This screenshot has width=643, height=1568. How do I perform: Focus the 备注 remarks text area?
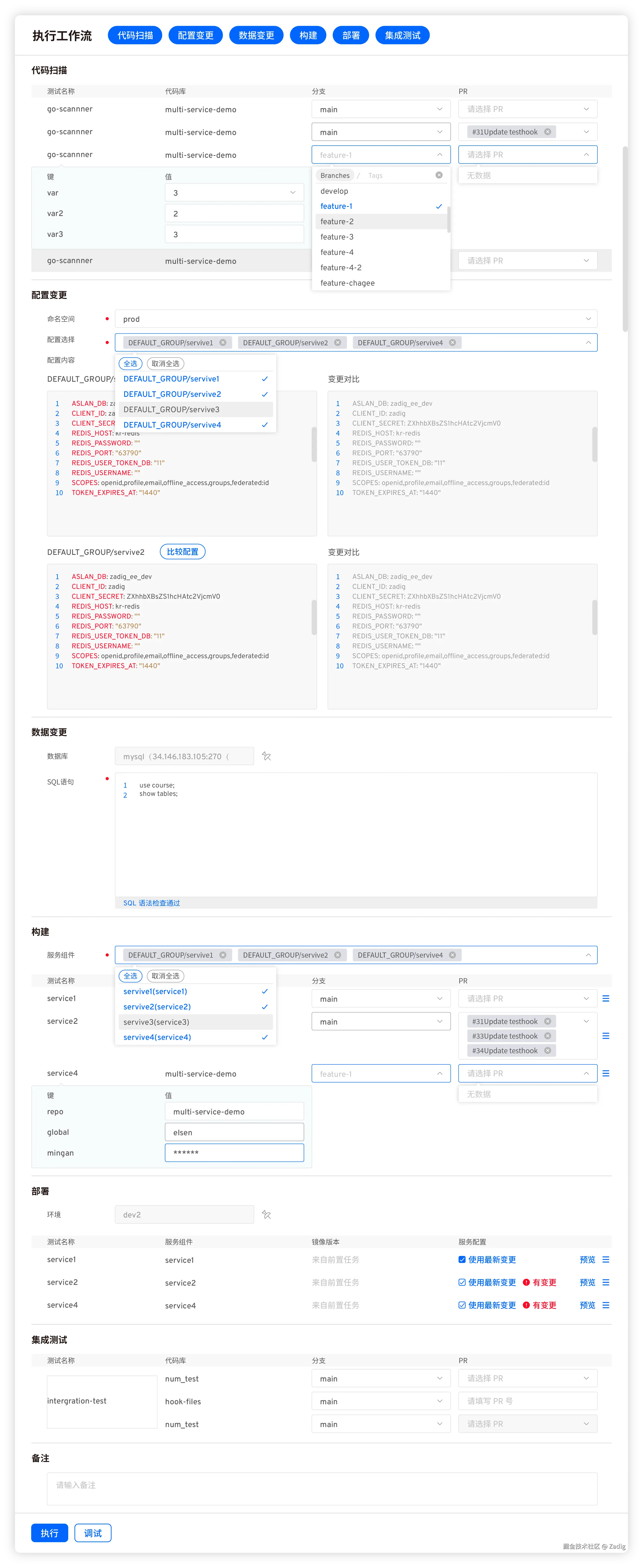pos(322,1489)
